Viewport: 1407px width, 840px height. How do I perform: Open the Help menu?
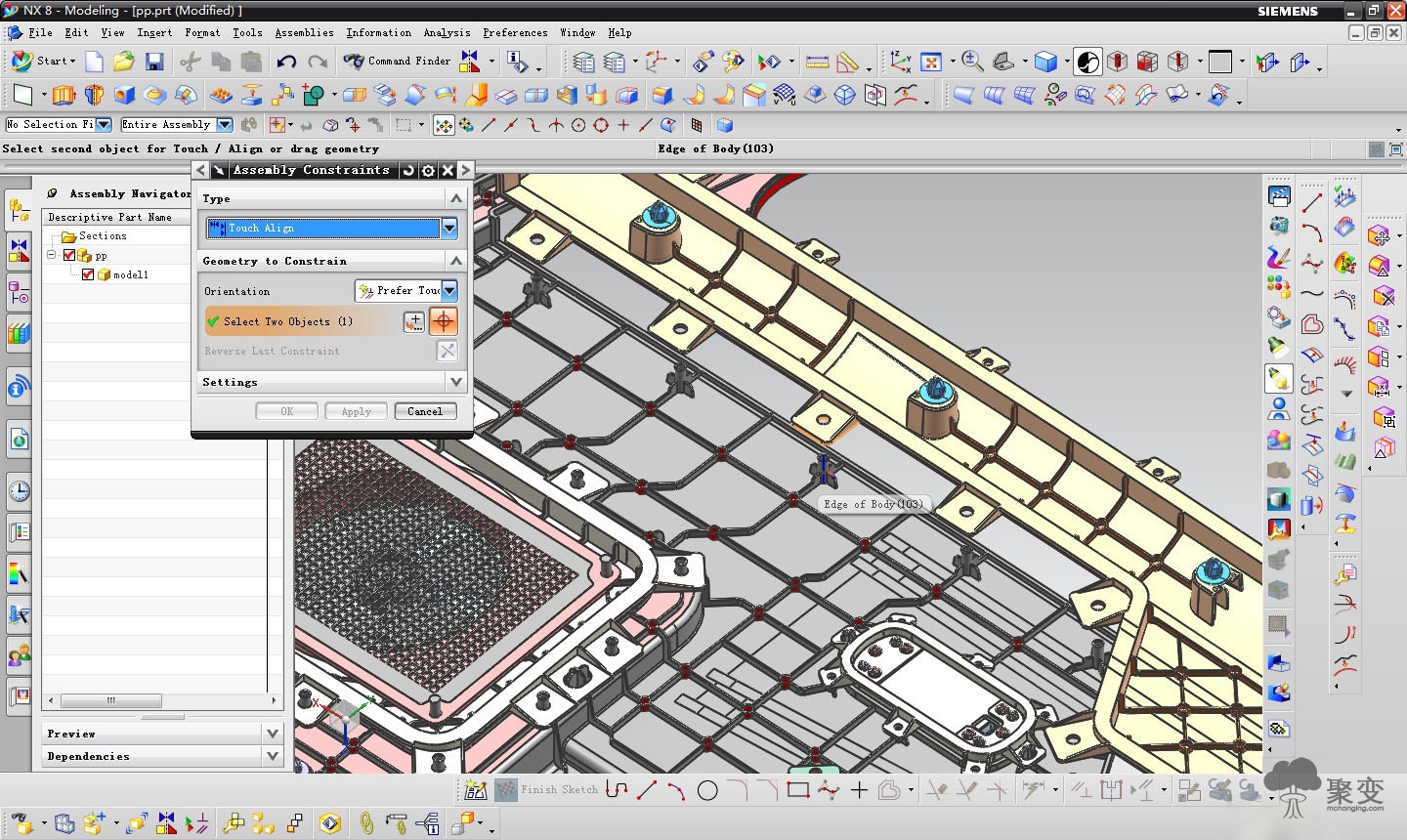(619, 33)
